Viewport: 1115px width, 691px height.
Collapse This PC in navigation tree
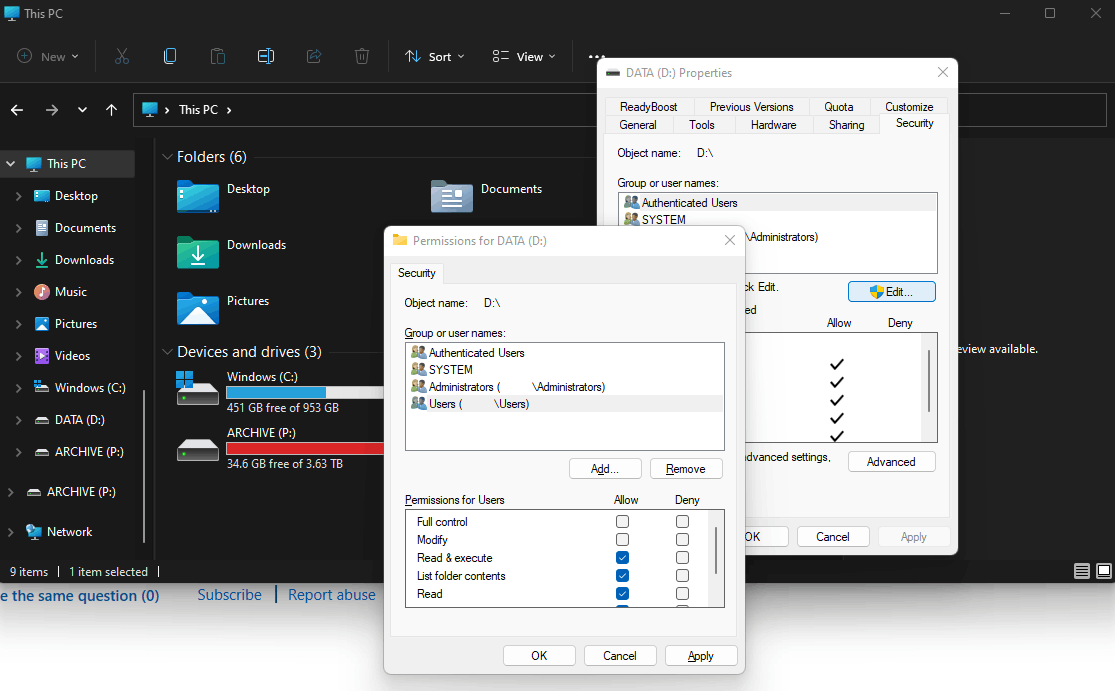coord(11,164)
